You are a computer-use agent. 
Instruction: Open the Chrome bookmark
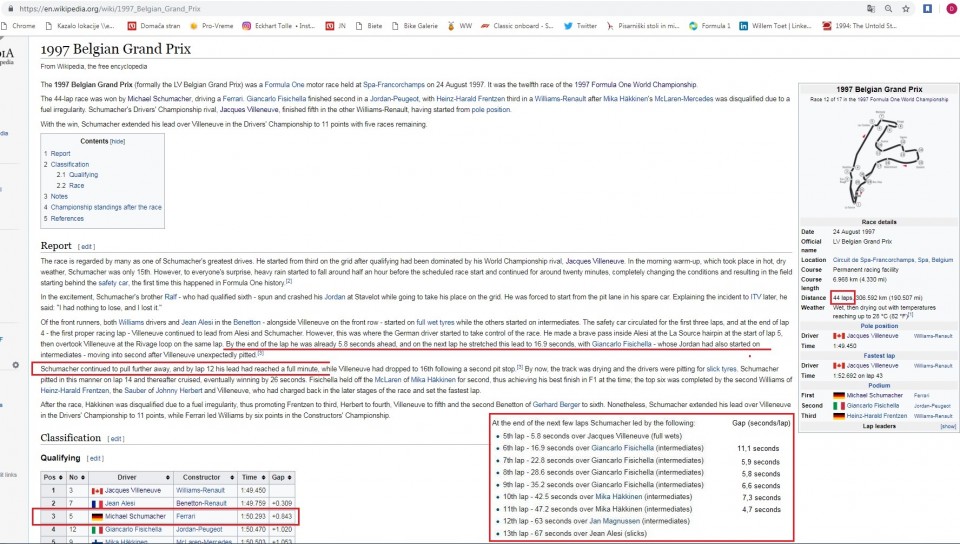click(x=18, y=26)
